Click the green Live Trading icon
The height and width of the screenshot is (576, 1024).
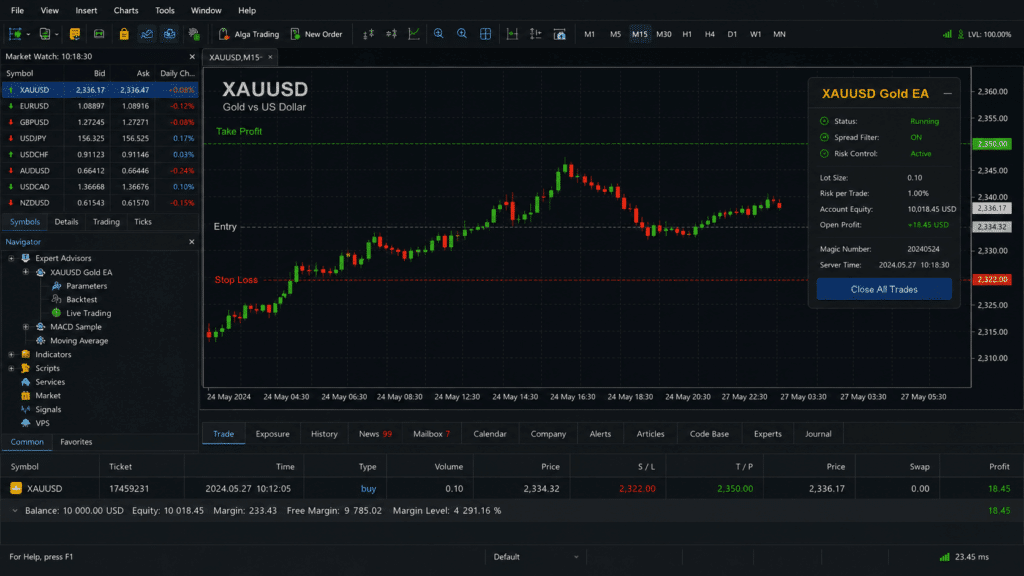tap(57, 313)
